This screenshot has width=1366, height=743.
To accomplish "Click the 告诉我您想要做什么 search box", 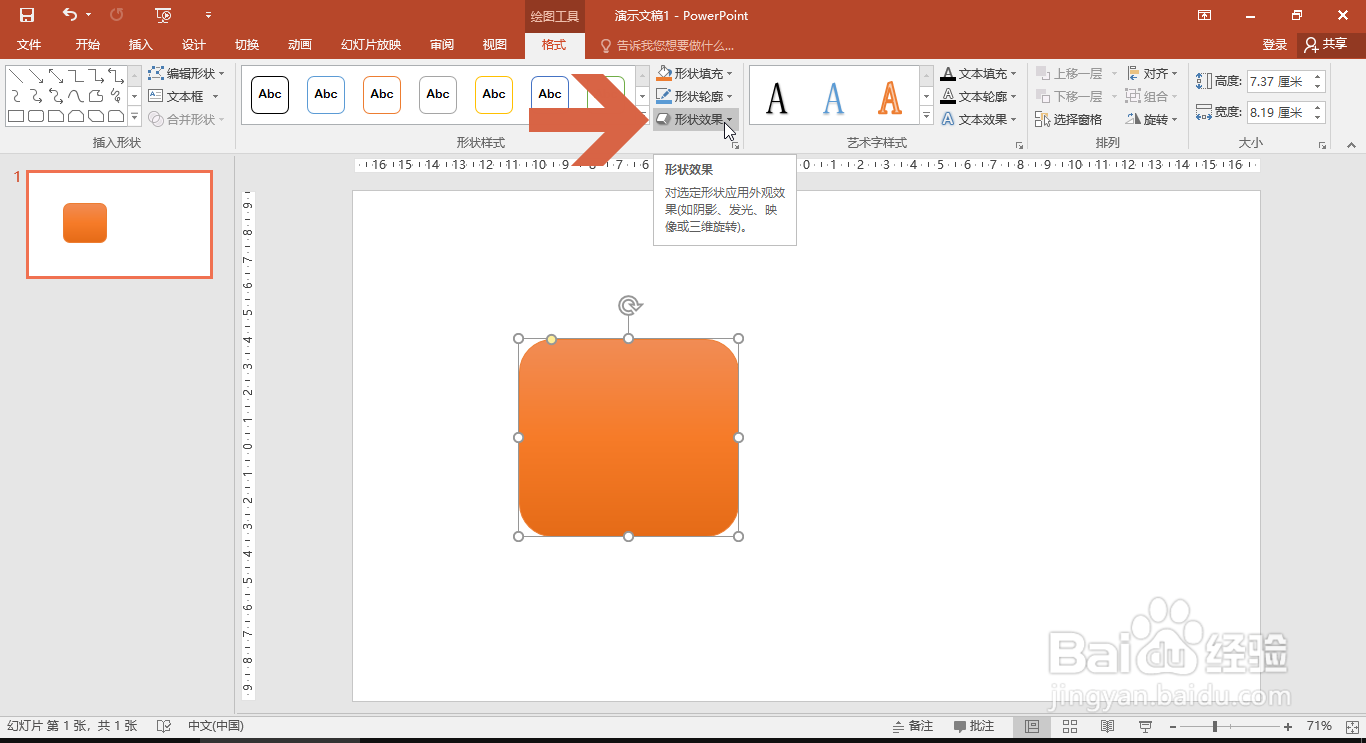I will click(x=667, y=45).
